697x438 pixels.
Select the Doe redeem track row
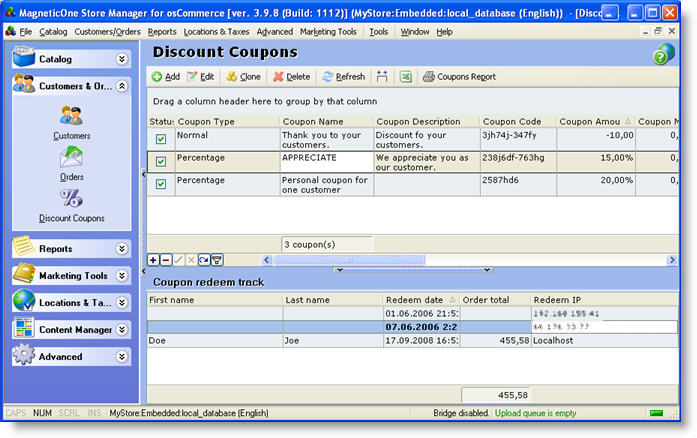[x=413, y=341]
